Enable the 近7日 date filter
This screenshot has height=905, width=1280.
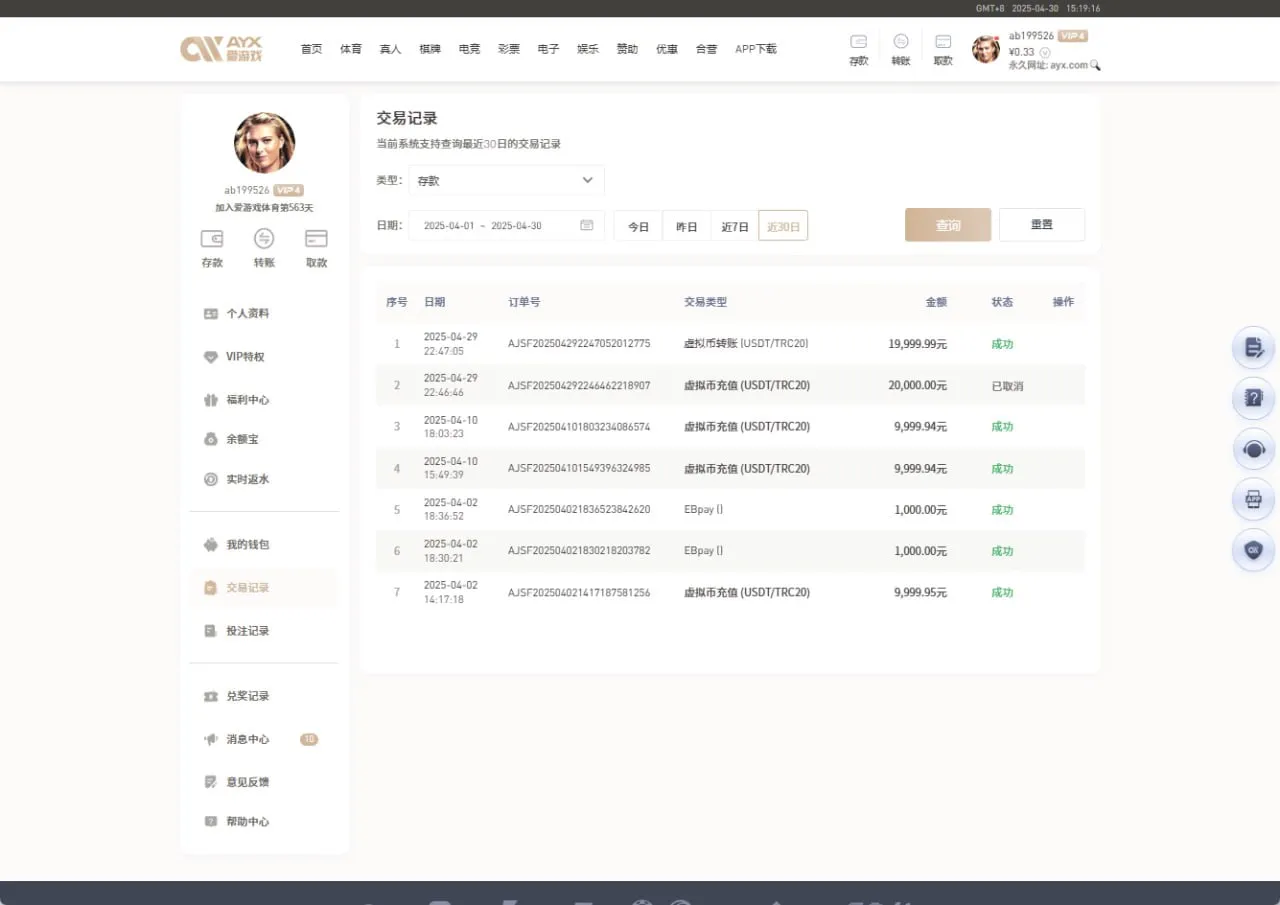click(x=734, y=226)
